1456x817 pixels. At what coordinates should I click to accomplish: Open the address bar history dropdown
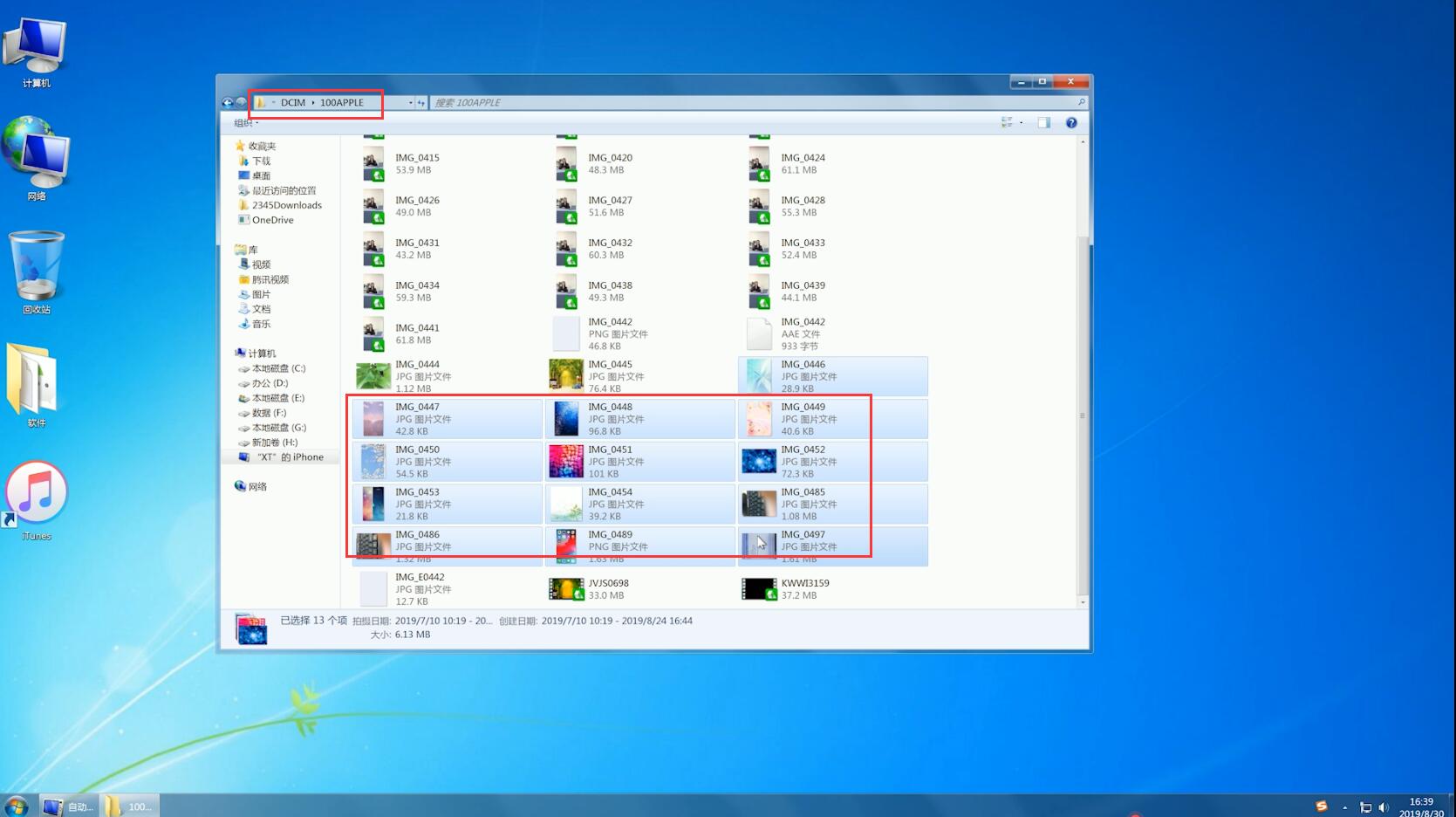(410, 102)
